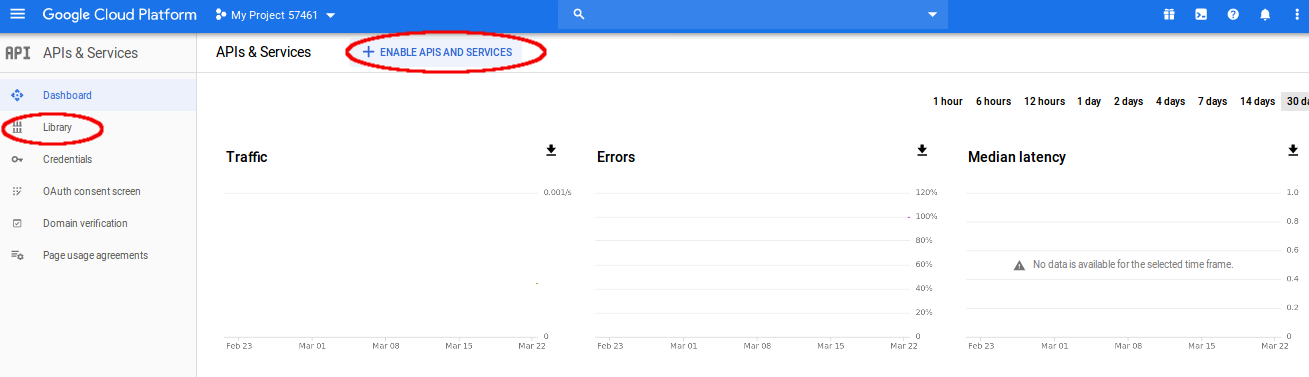Set time range to 6 hours
Screen dimensions: 1309x377
tap(993, 101)
